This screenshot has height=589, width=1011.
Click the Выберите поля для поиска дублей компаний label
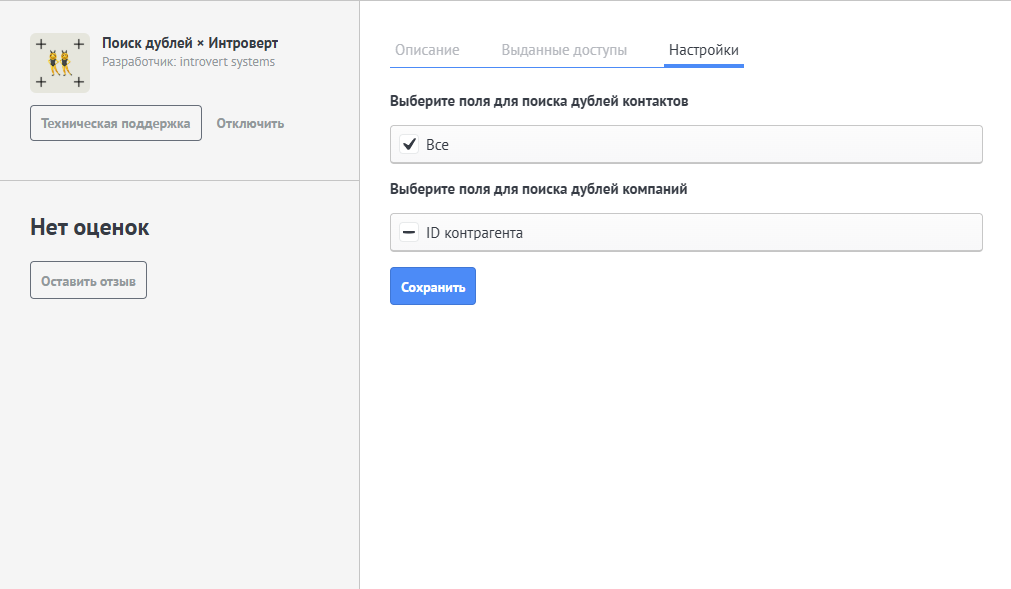click(x=538, y=189)
